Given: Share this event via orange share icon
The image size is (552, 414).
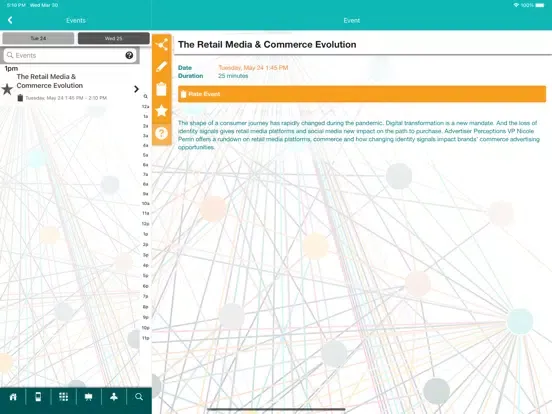Looking at the screenshot, I should pyautogui.click(x=162, y=45).
